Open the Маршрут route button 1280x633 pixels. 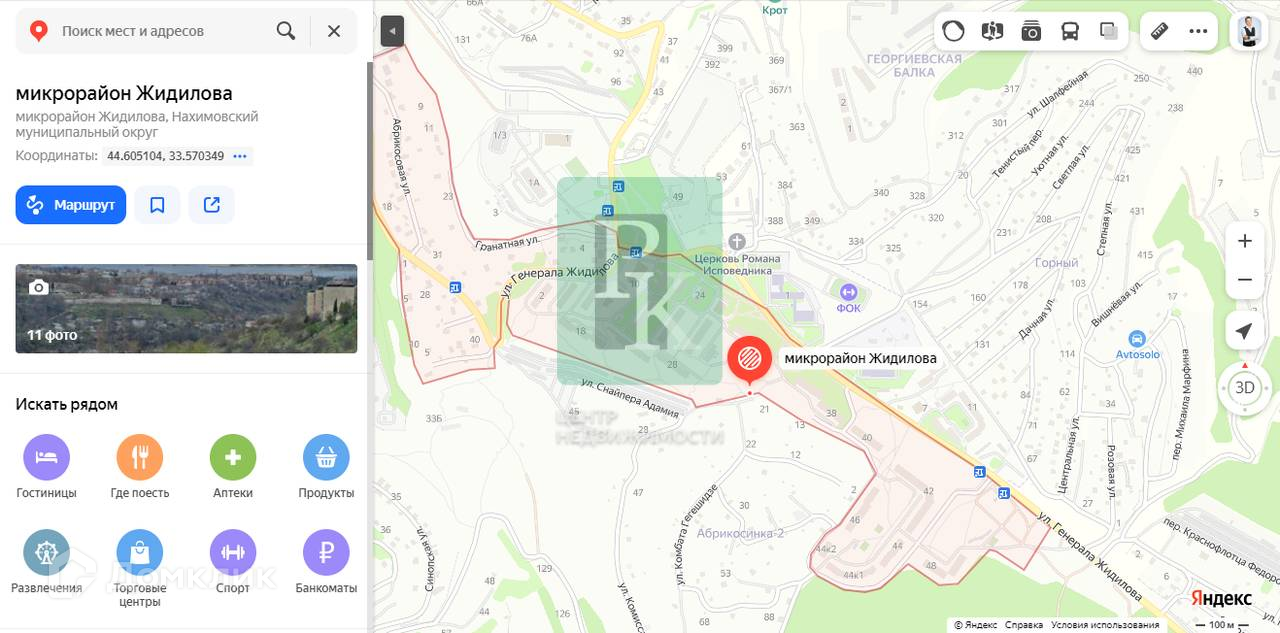coord(71,205)
